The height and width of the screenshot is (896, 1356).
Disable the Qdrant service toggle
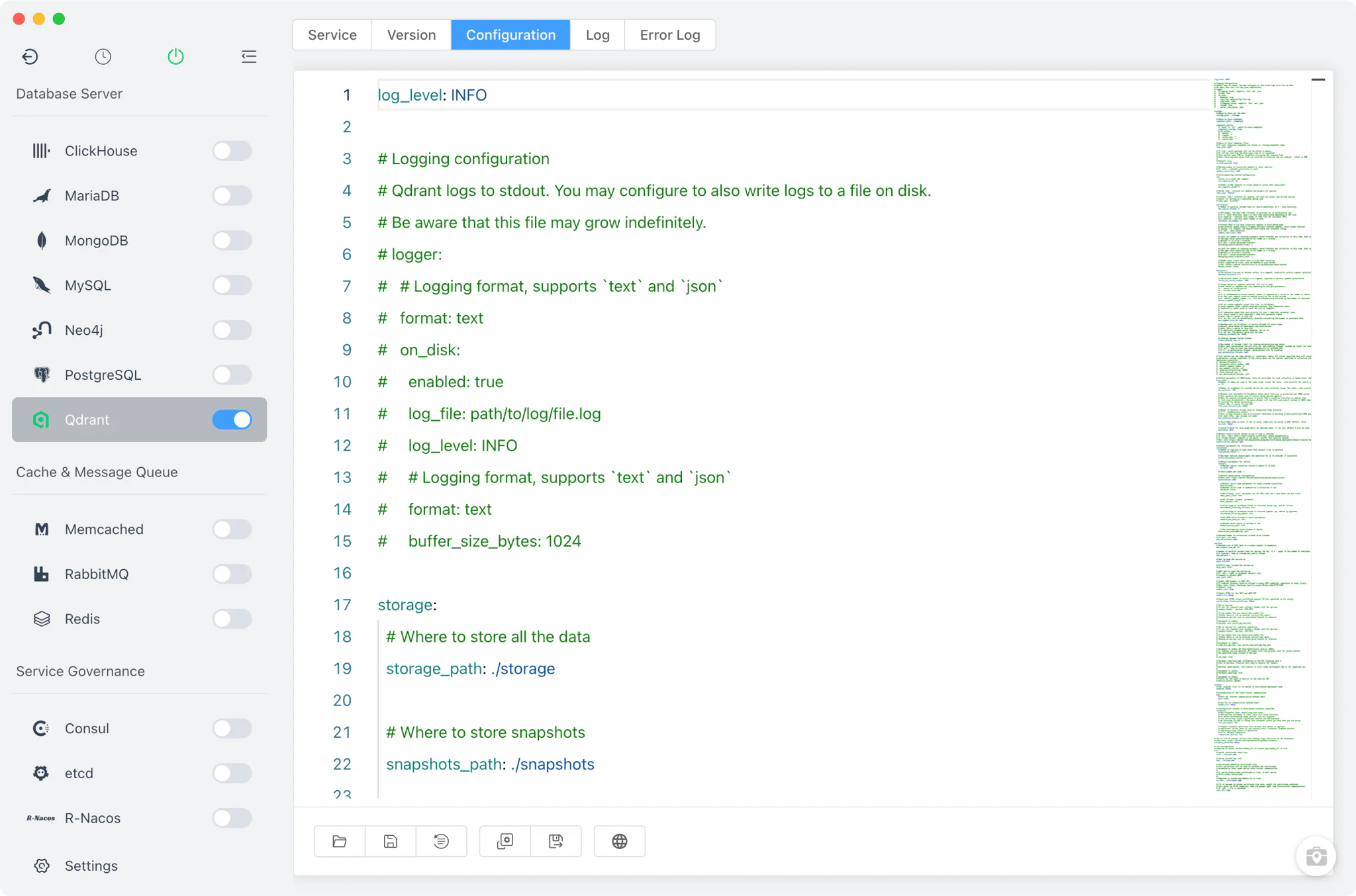[x=232, y=420]
